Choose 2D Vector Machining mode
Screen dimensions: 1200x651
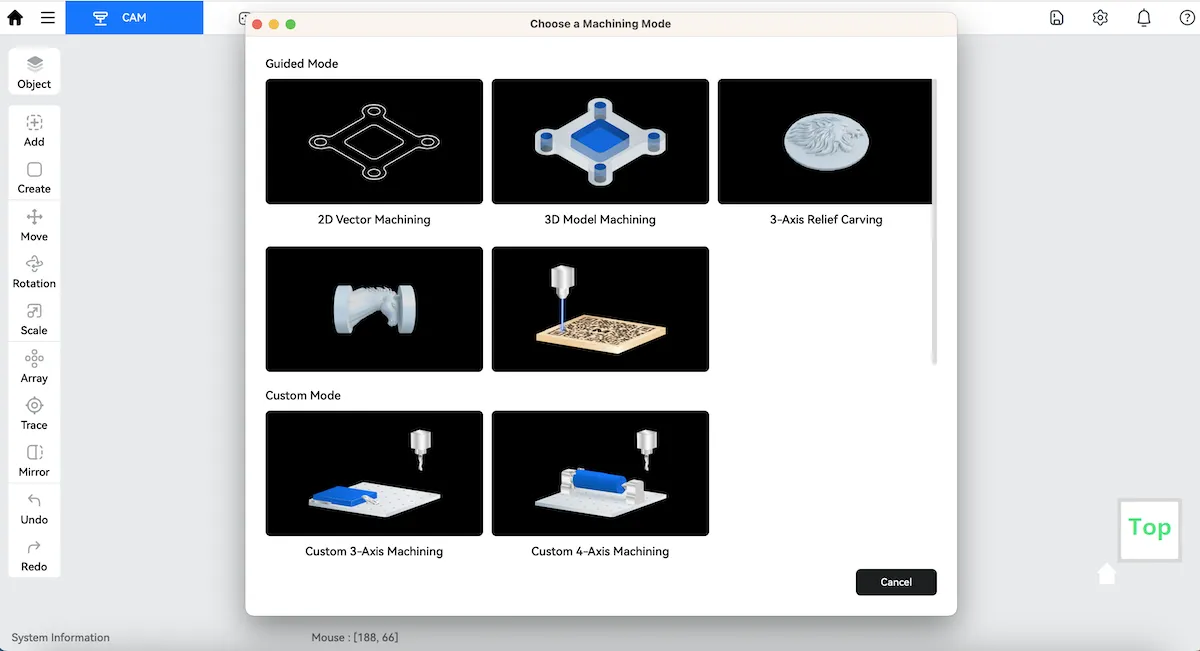coord(374,142)
